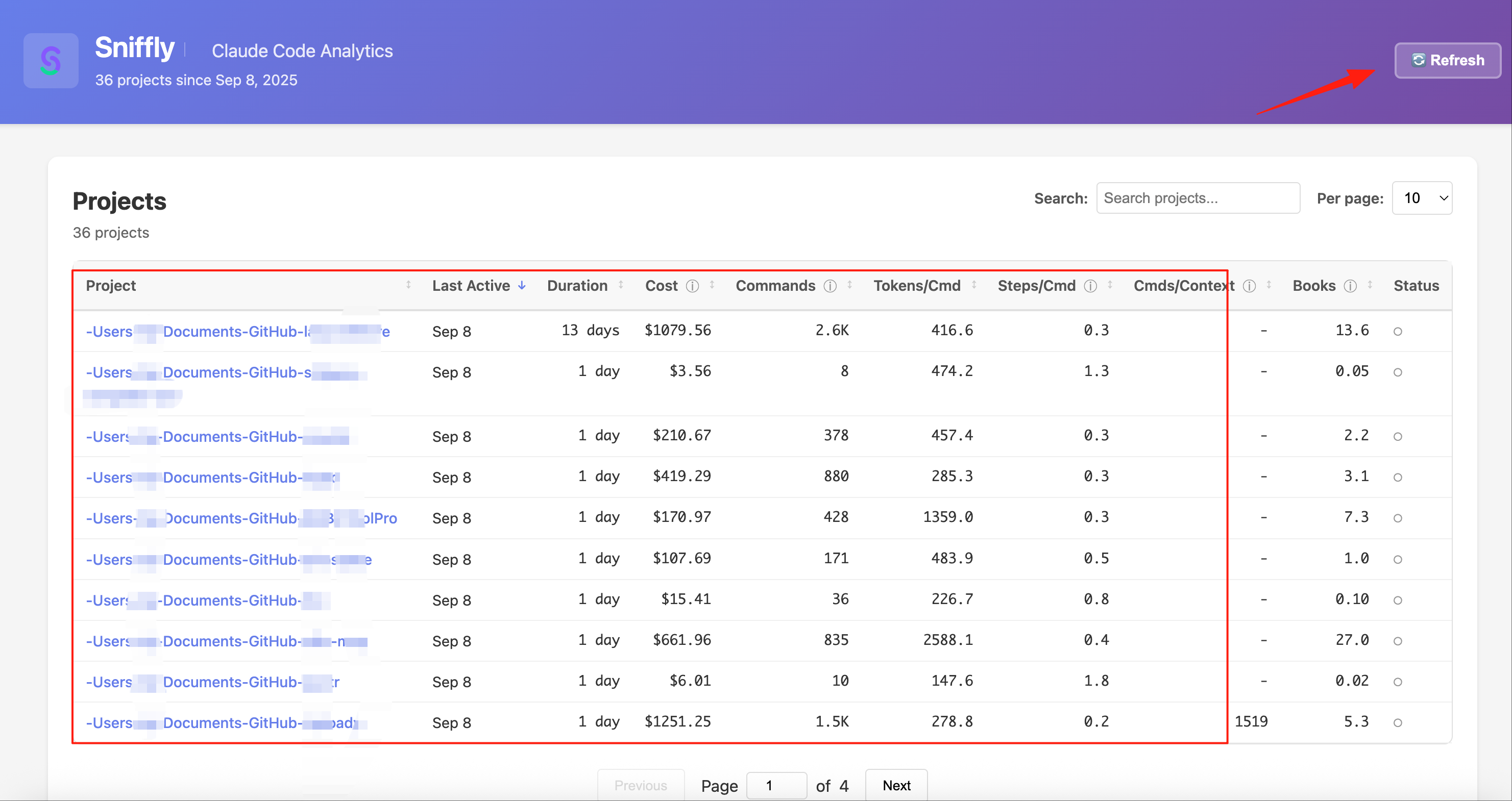The width and height of the screenshot is (1512, 801).
Task: Click the Steps/Cmd info icon
Action: pos(1090,286)
